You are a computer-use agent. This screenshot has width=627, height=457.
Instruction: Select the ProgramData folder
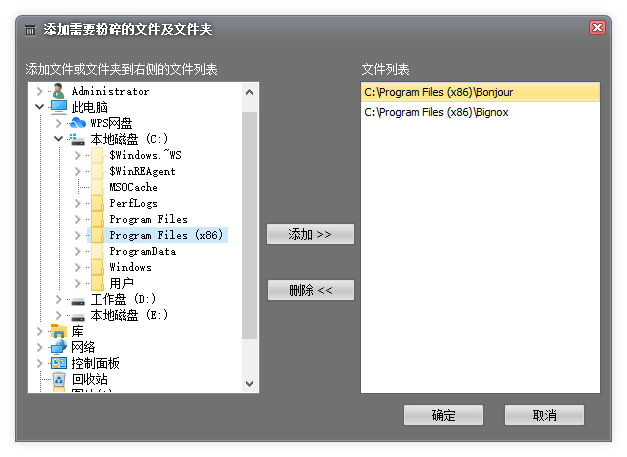[142, 251]
